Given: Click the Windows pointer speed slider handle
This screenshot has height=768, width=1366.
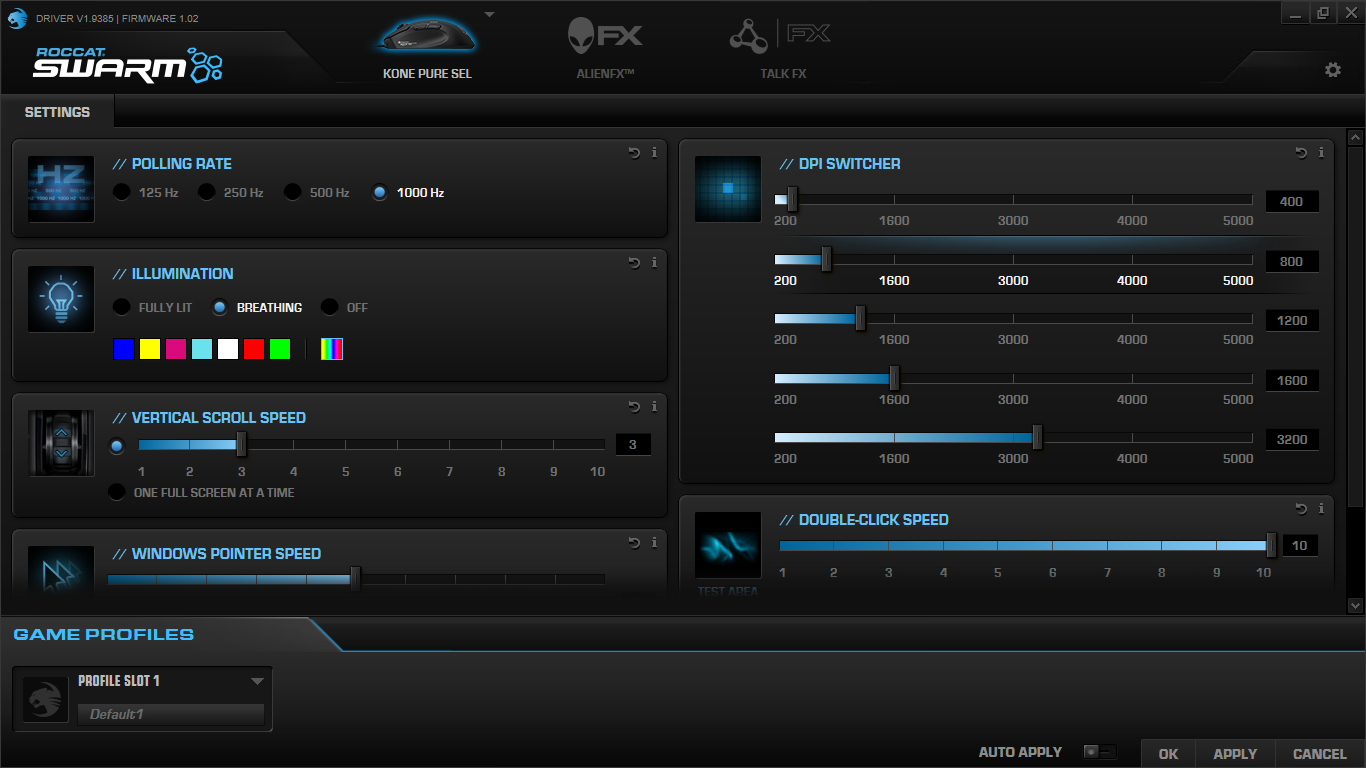Looking at the screenshot, I should [355, 579].
